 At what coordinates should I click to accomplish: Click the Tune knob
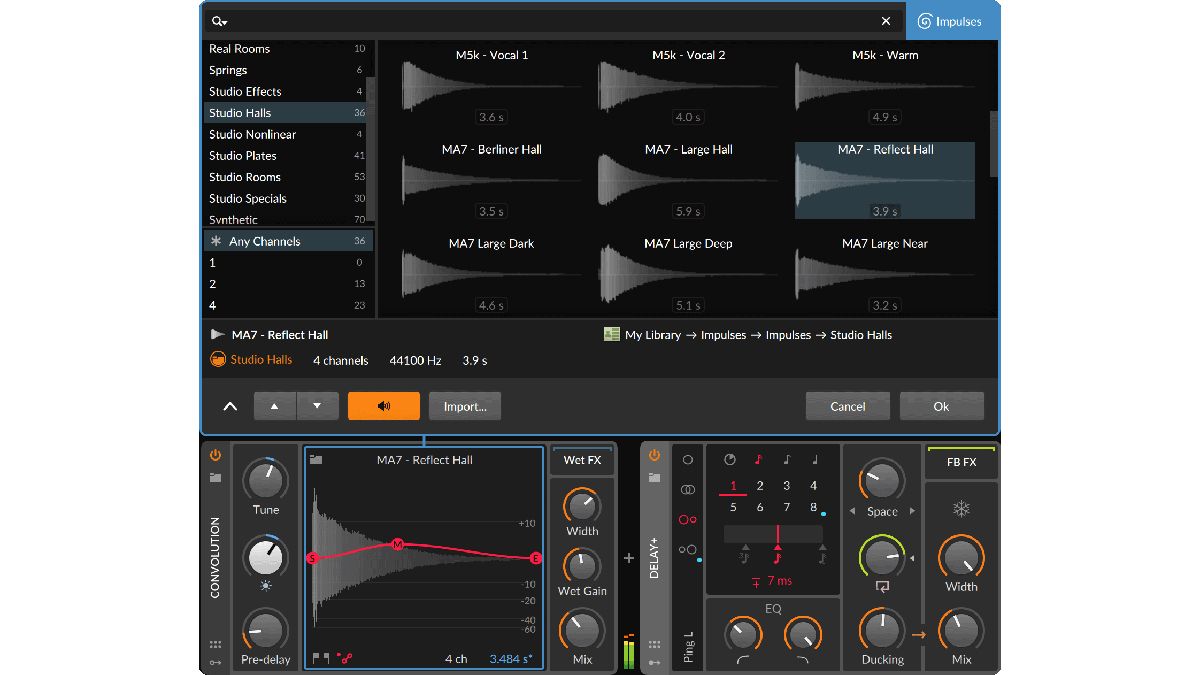click(266, 480)
